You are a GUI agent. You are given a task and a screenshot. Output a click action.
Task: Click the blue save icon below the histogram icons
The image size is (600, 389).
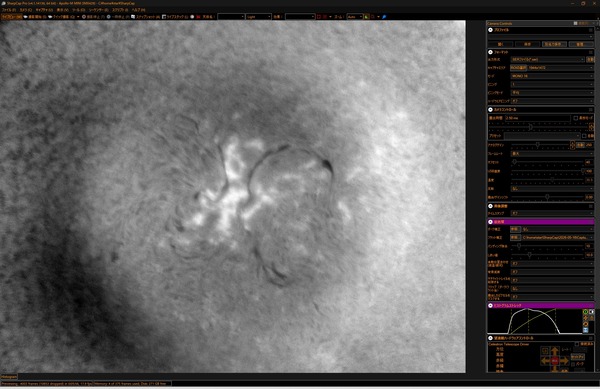585,330
